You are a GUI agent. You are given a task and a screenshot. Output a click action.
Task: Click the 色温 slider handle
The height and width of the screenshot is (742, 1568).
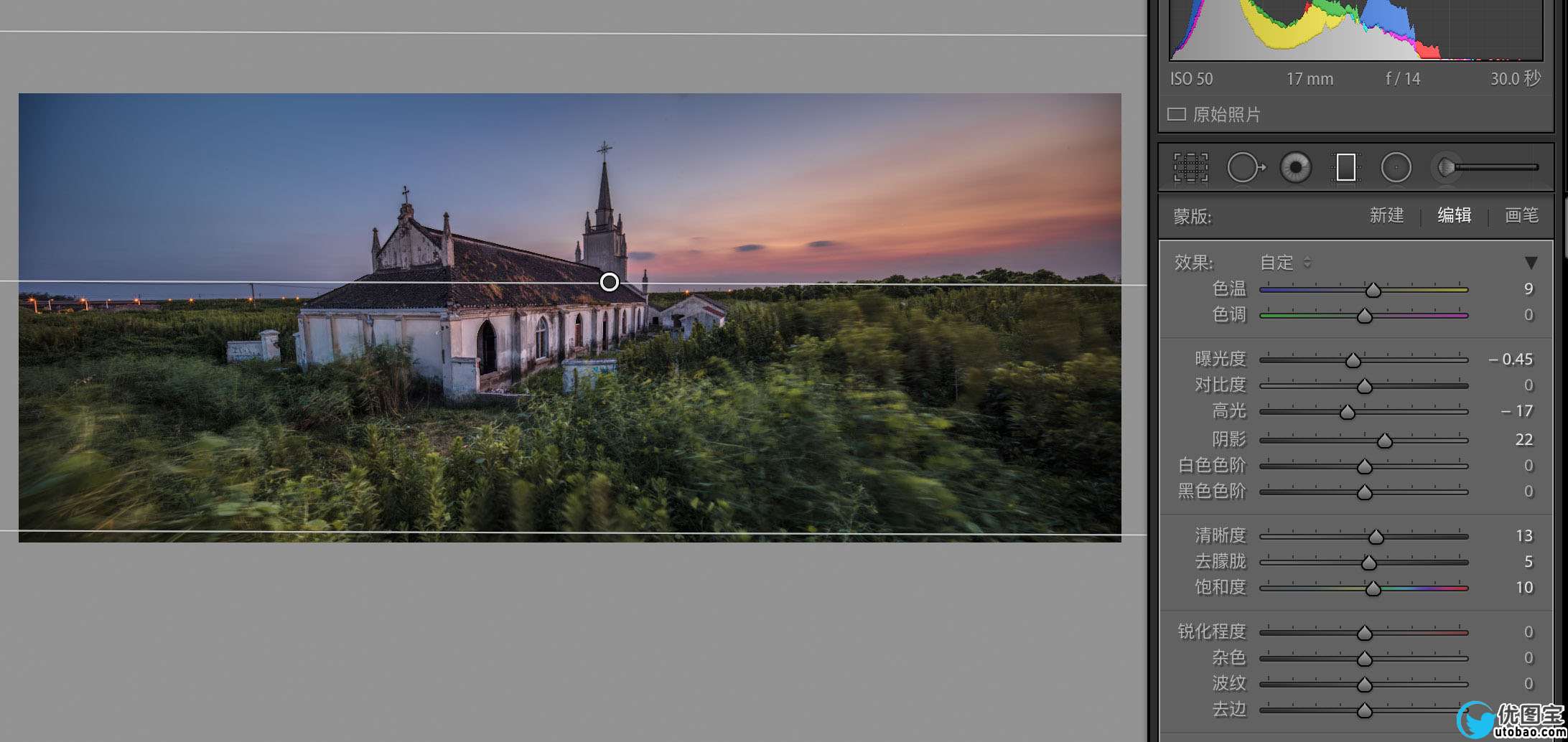(1373, 290)
